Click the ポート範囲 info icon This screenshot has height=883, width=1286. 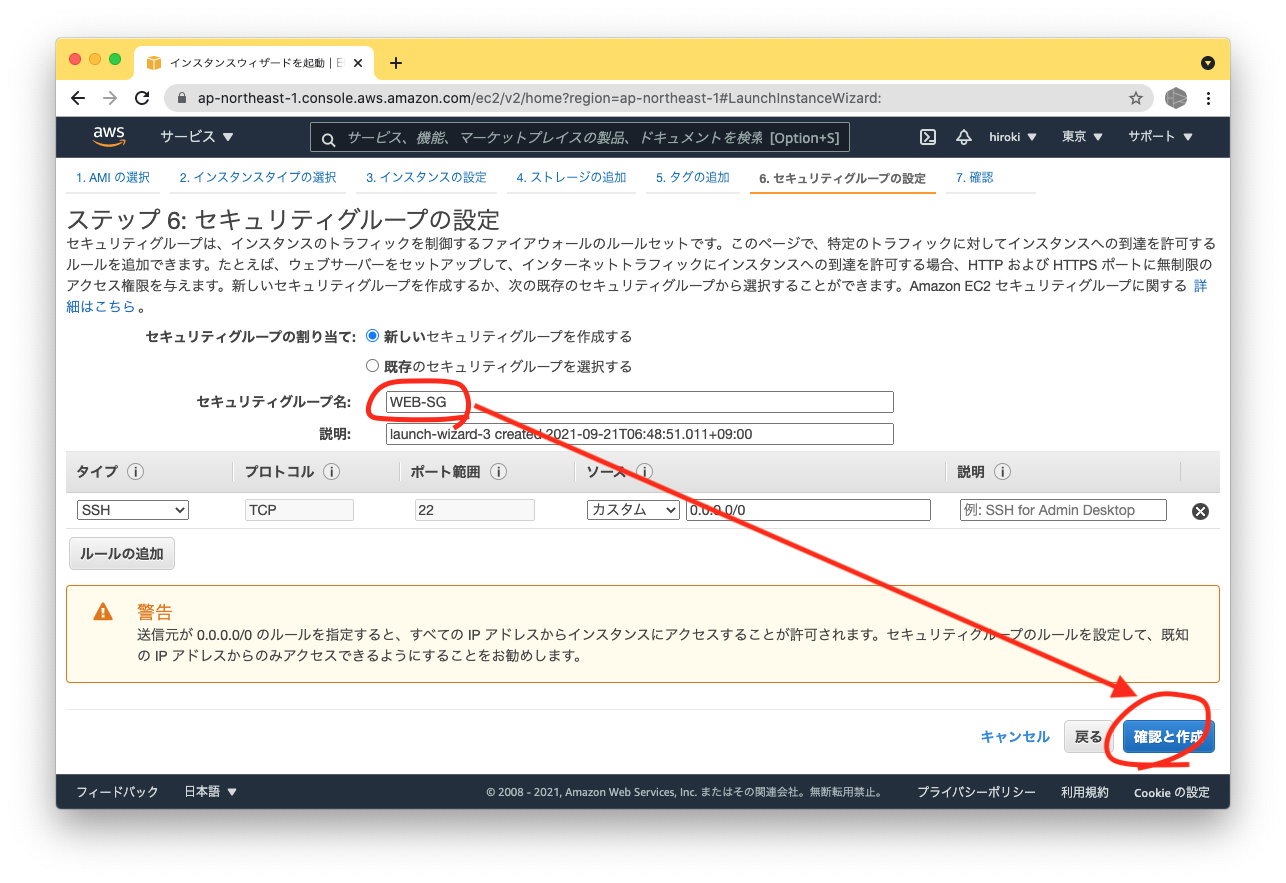click(x=497, y=470)
